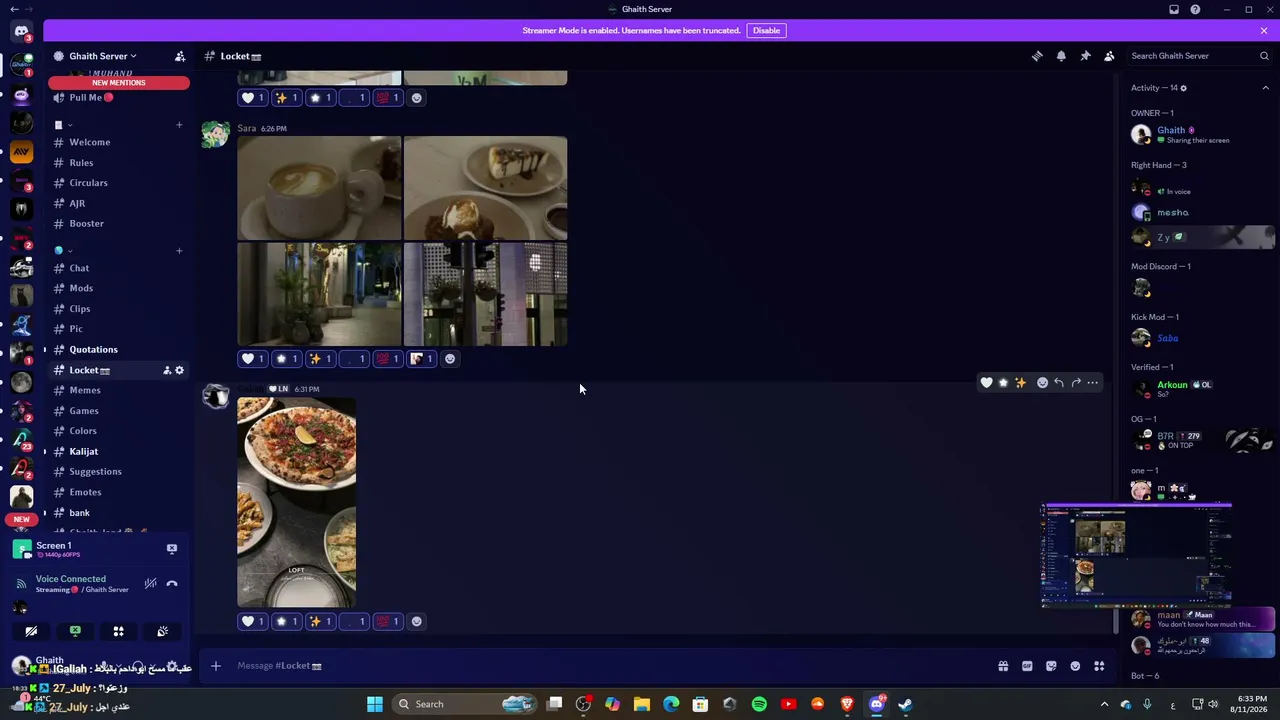Search Ghaith Server field
The height and width of the screenshot is (720, 1280).
[x=1199, y=56]
